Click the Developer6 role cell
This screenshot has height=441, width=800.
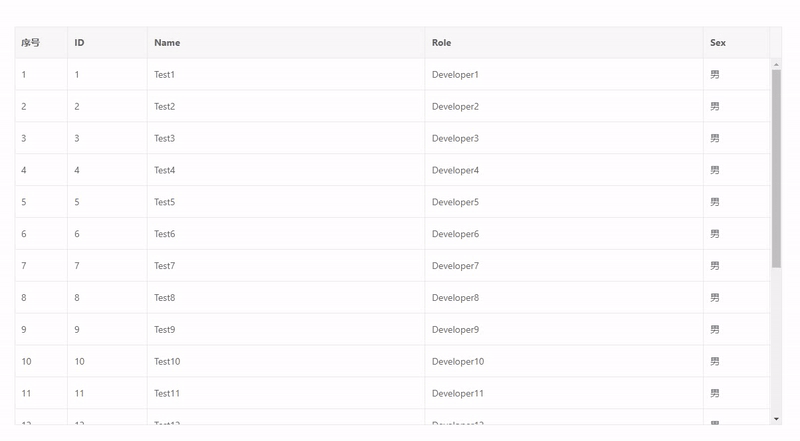(455, 234)
